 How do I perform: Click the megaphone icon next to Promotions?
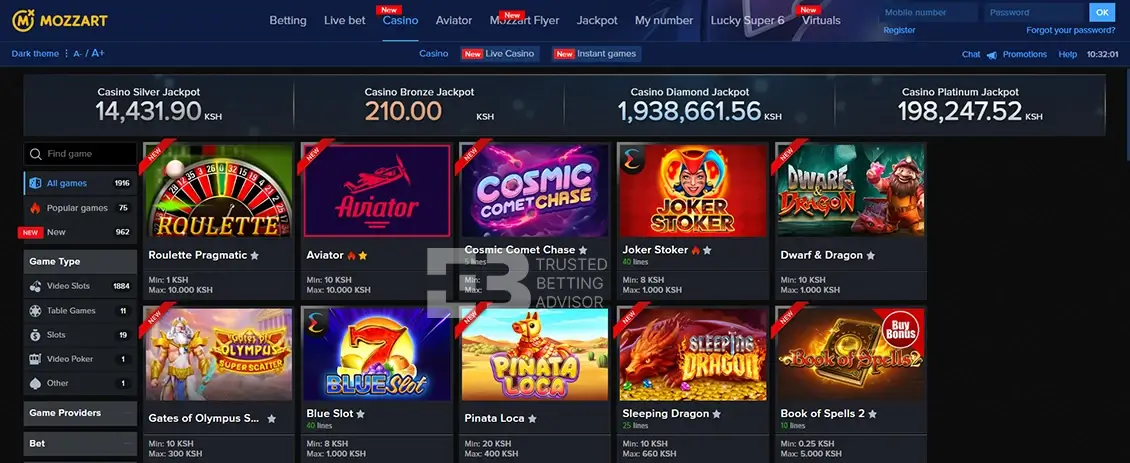[x=992, y=55]
